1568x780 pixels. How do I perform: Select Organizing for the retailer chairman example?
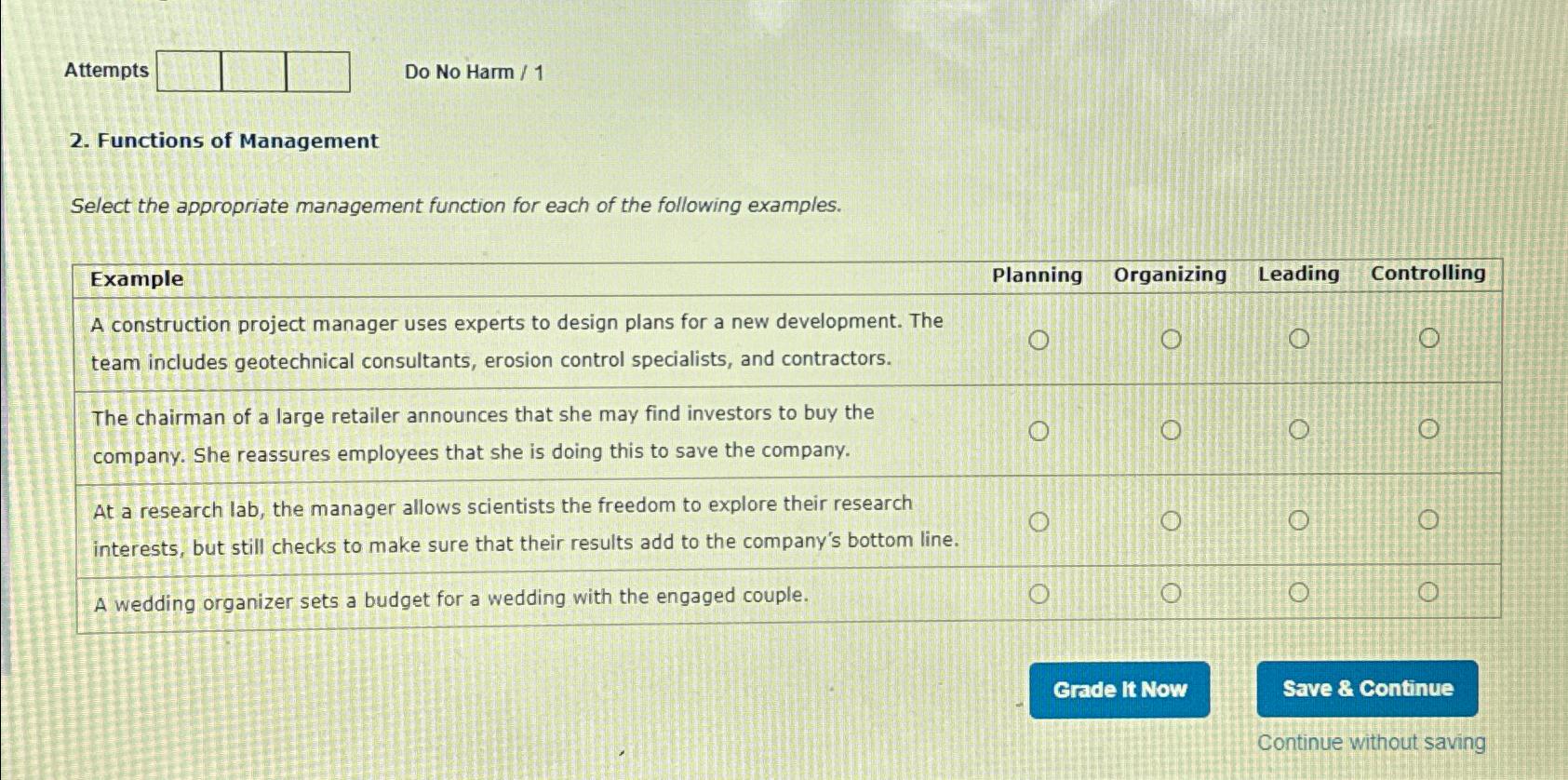[1173, 430]
